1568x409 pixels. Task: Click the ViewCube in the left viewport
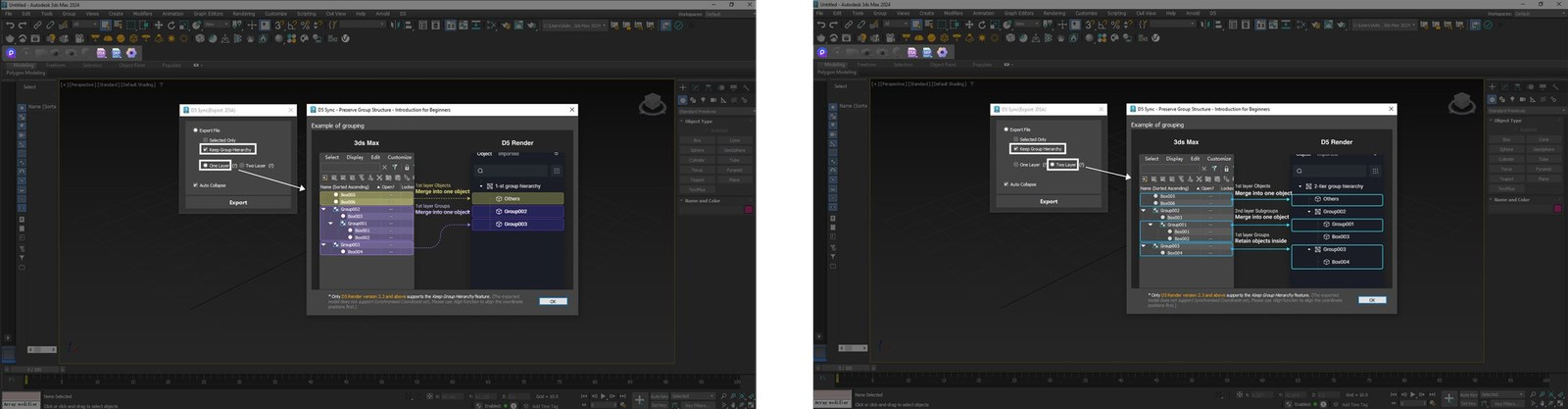click(x=651, y=102)
